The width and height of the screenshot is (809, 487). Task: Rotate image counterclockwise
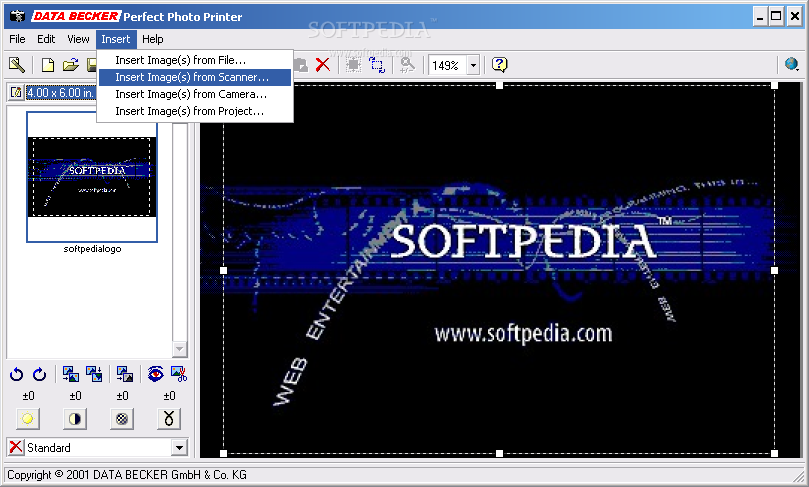pyautogui.click(x=17, y=375)
